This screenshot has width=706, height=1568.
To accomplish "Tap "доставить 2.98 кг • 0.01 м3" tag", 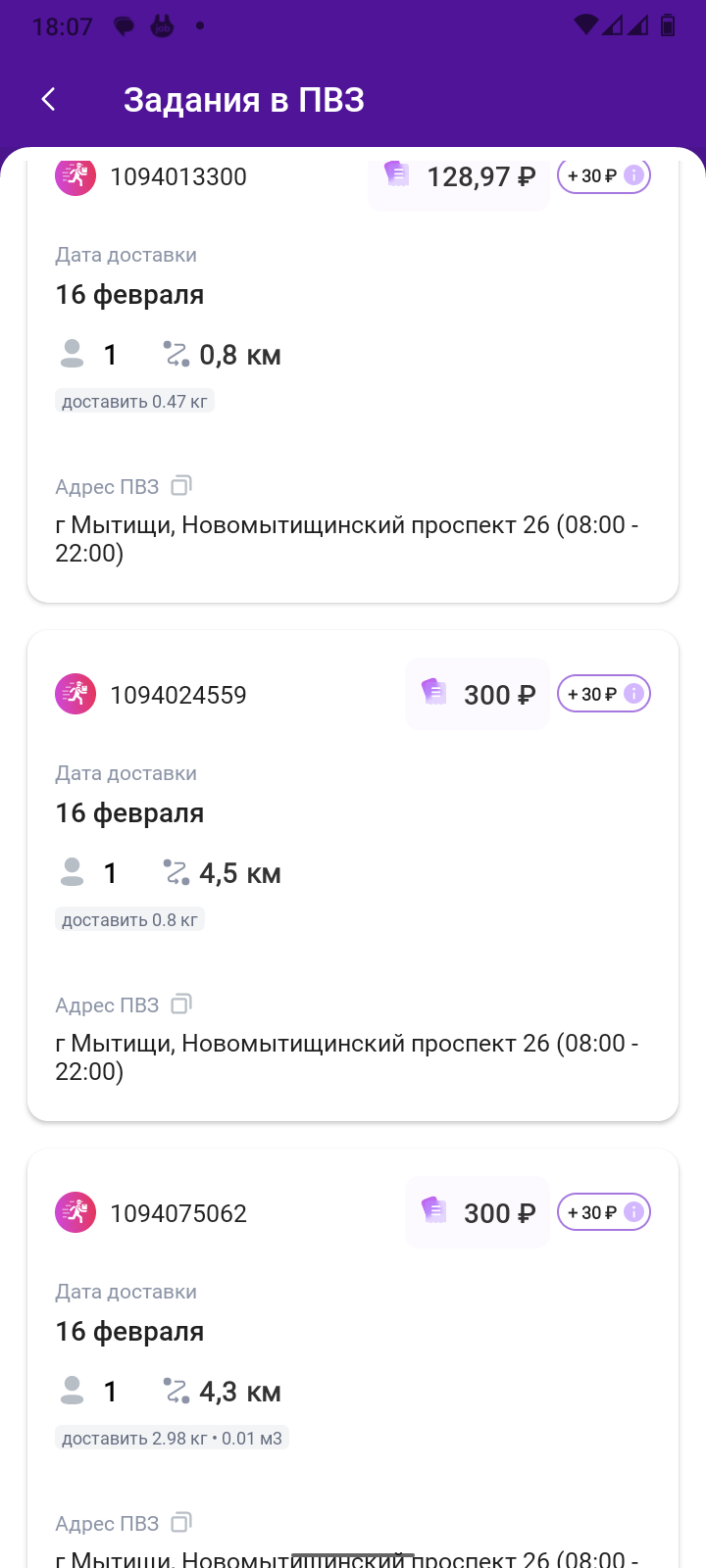I will click(x=172, y=1439).
